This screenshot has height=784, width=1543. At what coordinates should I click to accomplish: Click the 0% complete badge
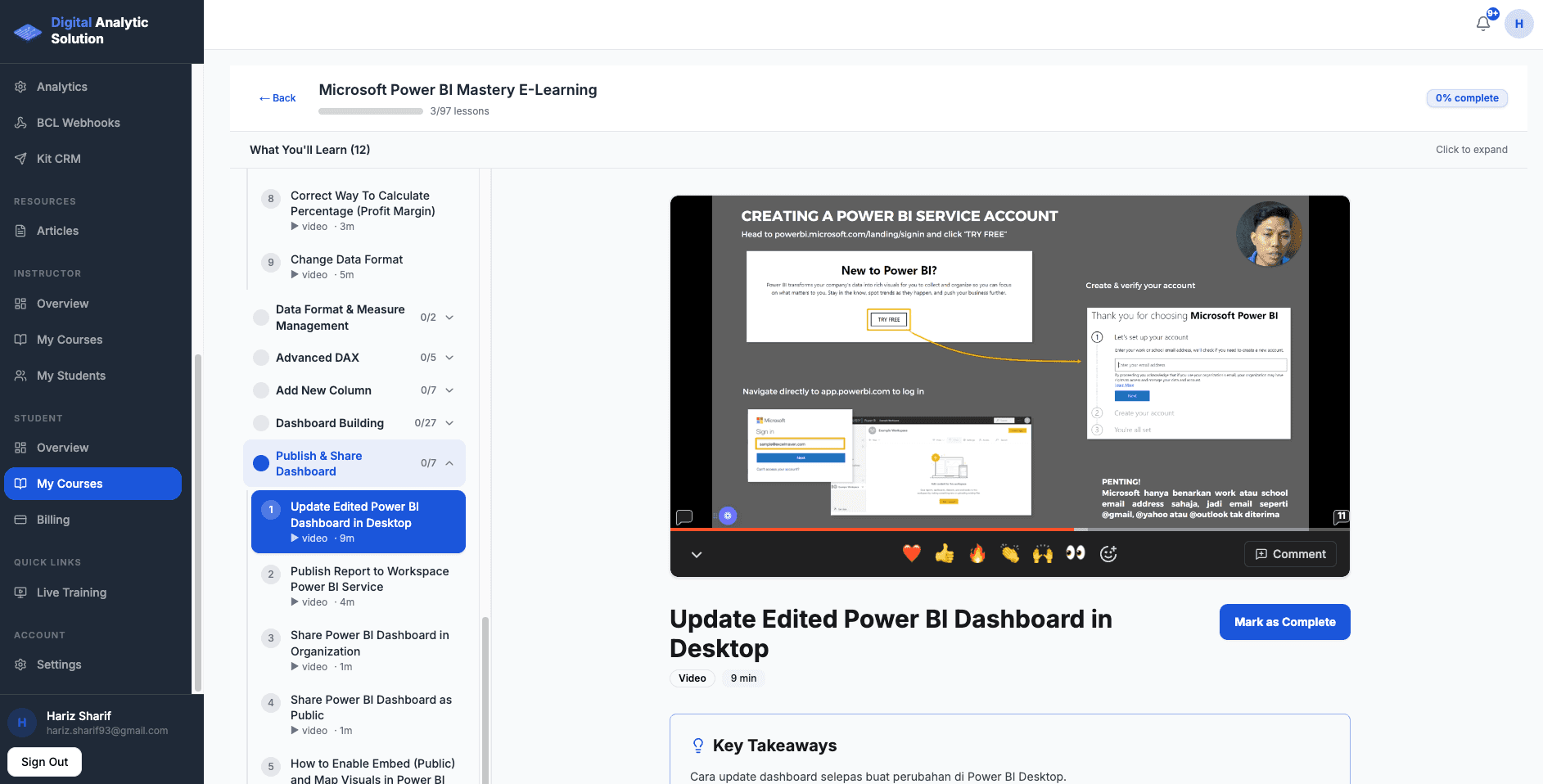(x=1467, y=98)
